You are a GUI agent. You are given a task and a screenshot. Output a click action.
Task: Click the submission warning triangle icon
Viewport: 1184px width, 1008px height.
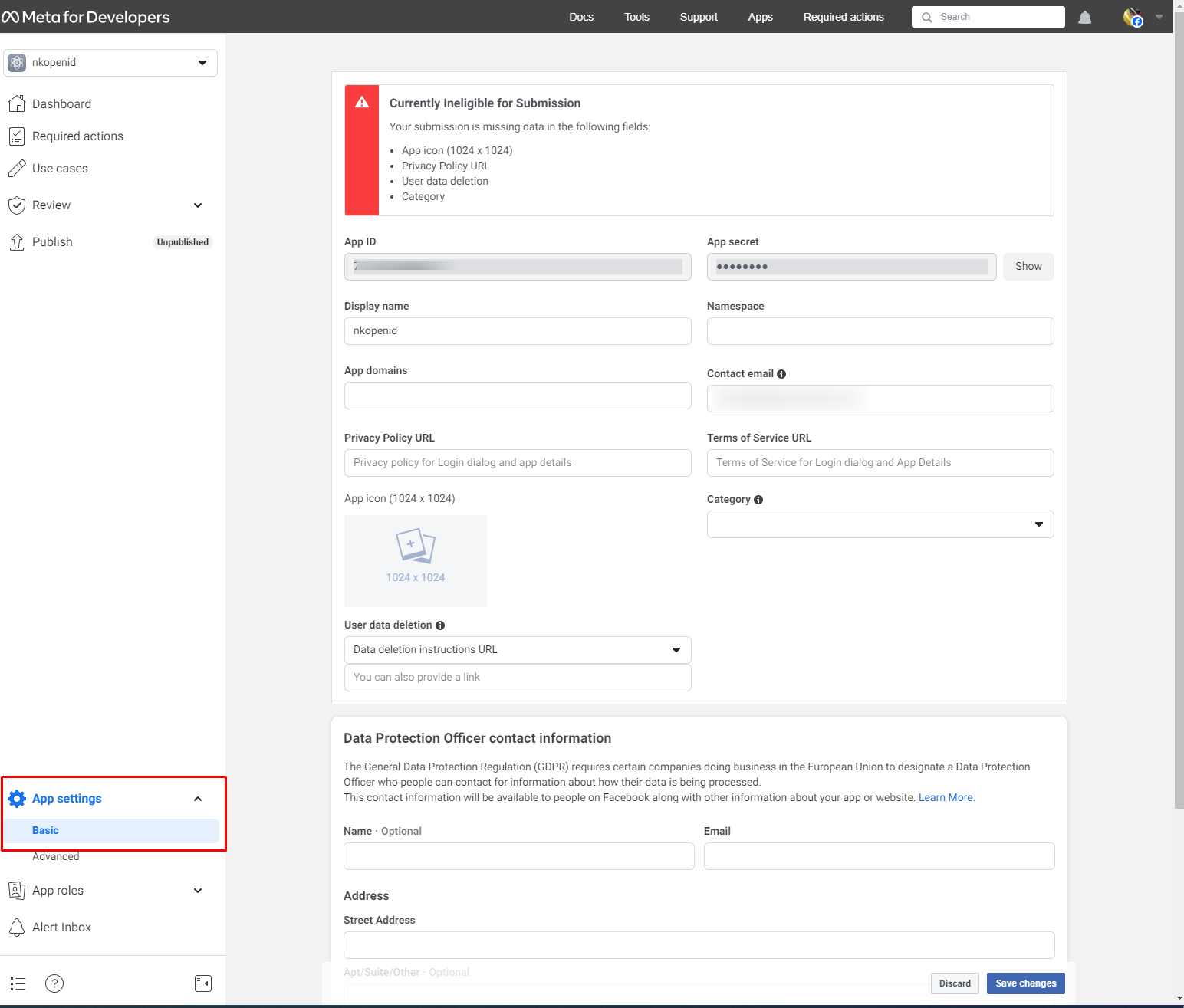pyautogui.click(x=362, y=103)
